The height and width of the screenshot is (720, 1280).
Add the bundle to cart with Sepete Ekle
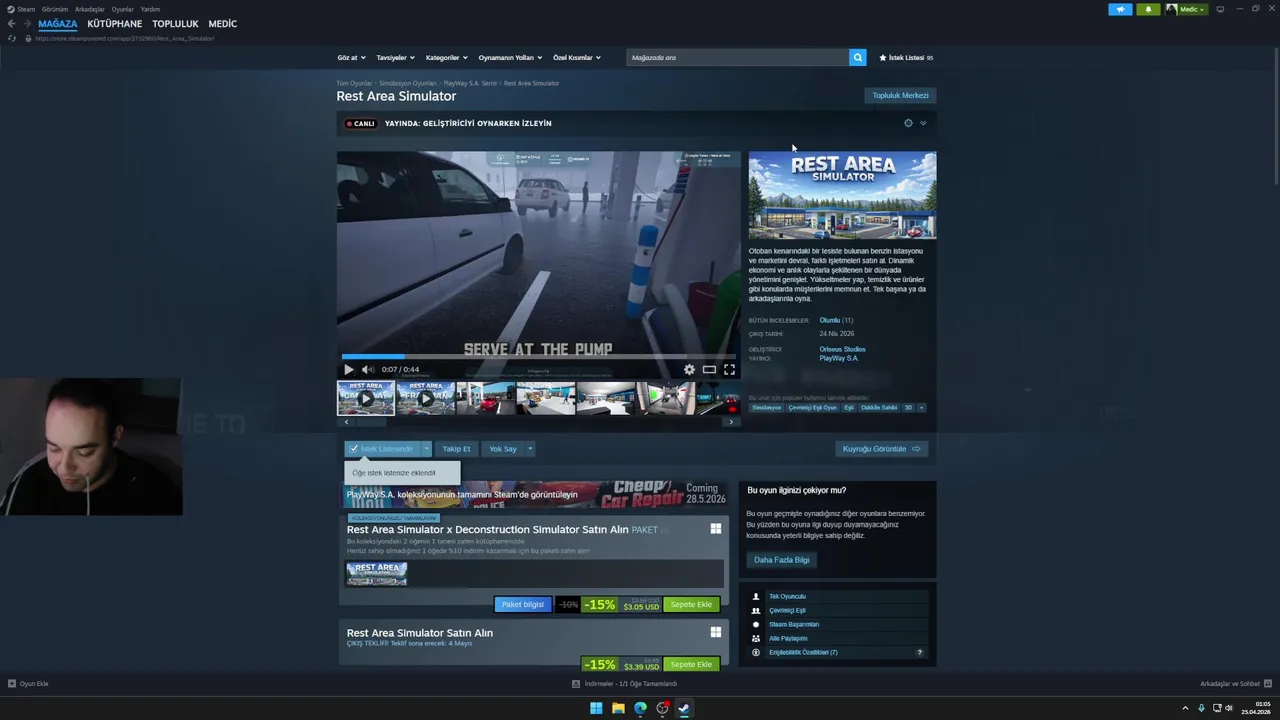pyautogui.click(x=691, y=604)
